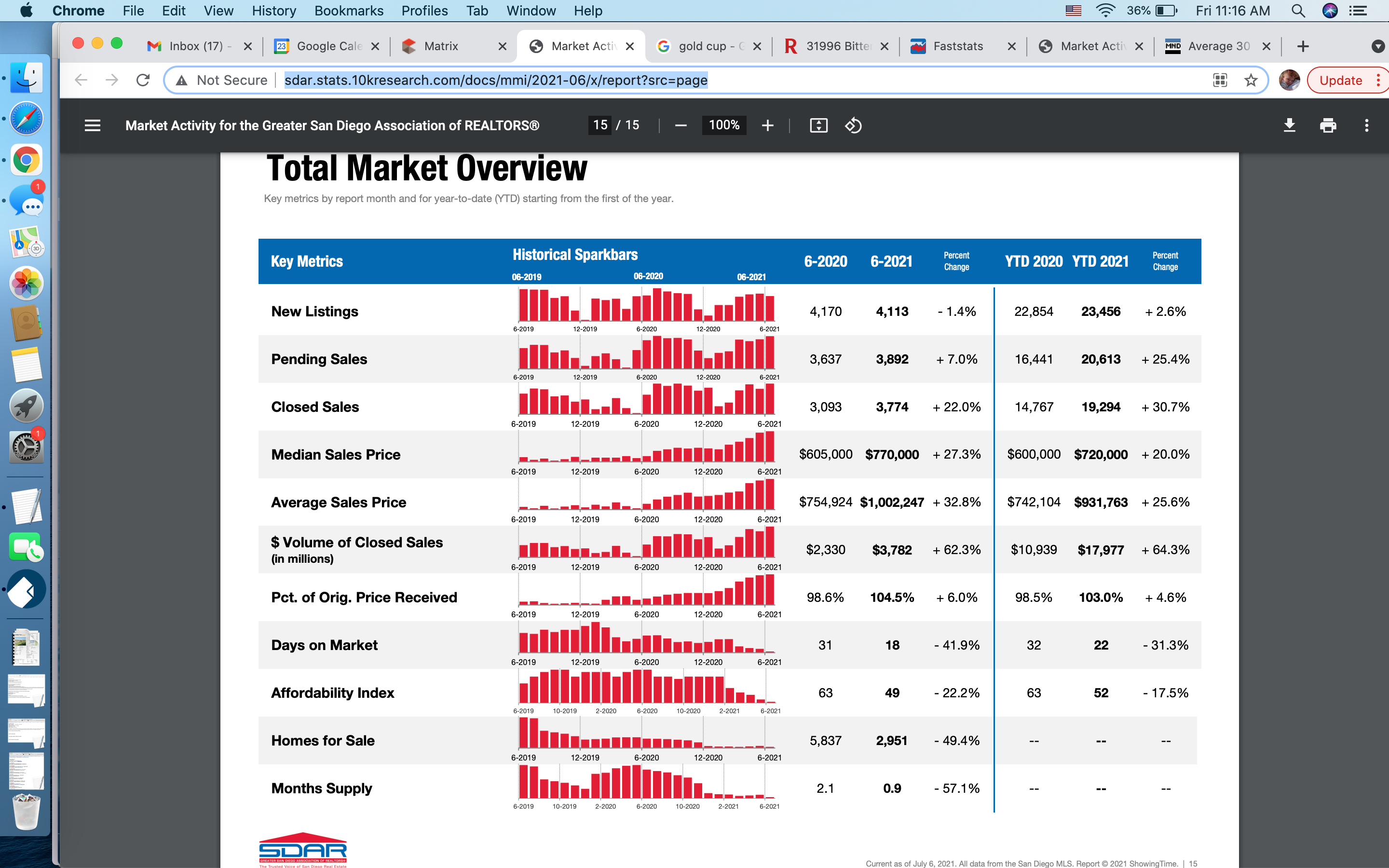Switch to the Matrix tab
The width and height of the screenshot is (1389, 868).
pyautogui.click(x=453, y=46)
